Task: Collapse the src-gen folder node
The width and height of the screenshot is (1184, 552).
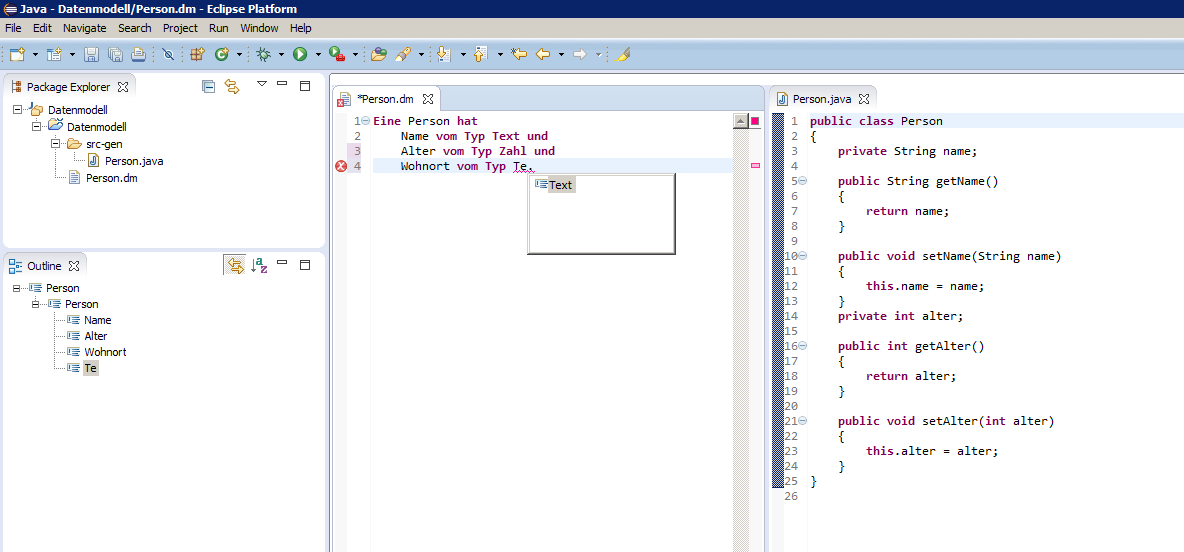Action: click(57, 144)
